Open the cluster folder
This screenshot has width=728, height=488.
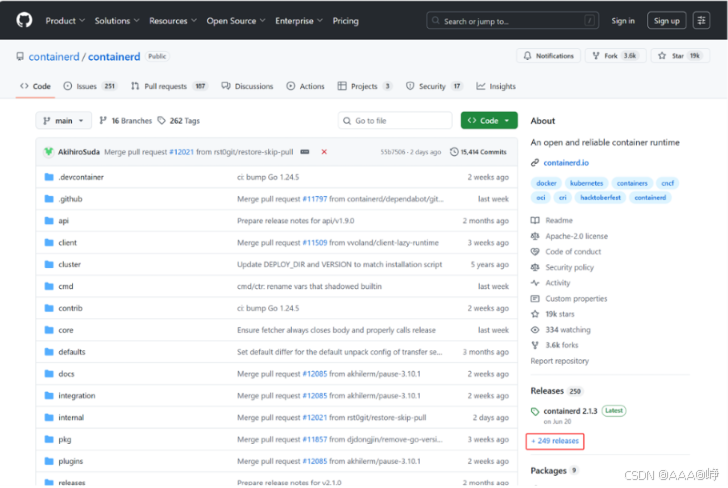point(70,264)
